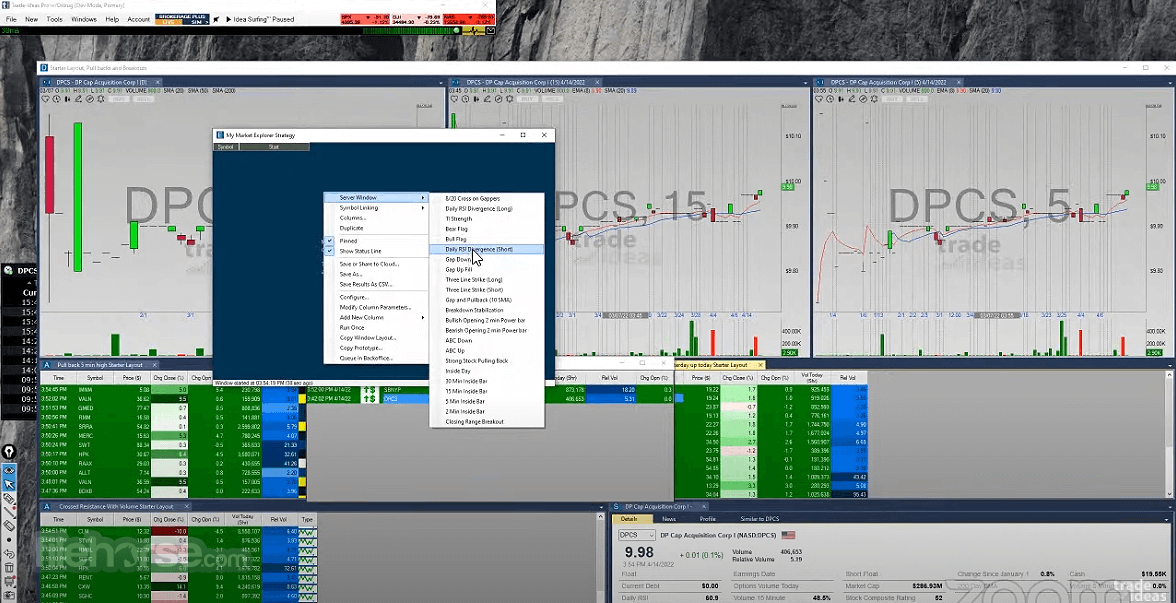Open the DPCS symbol dropdown
This screenshot has width=1176, height=603.
pyautogui.click(x=635, y=536)
